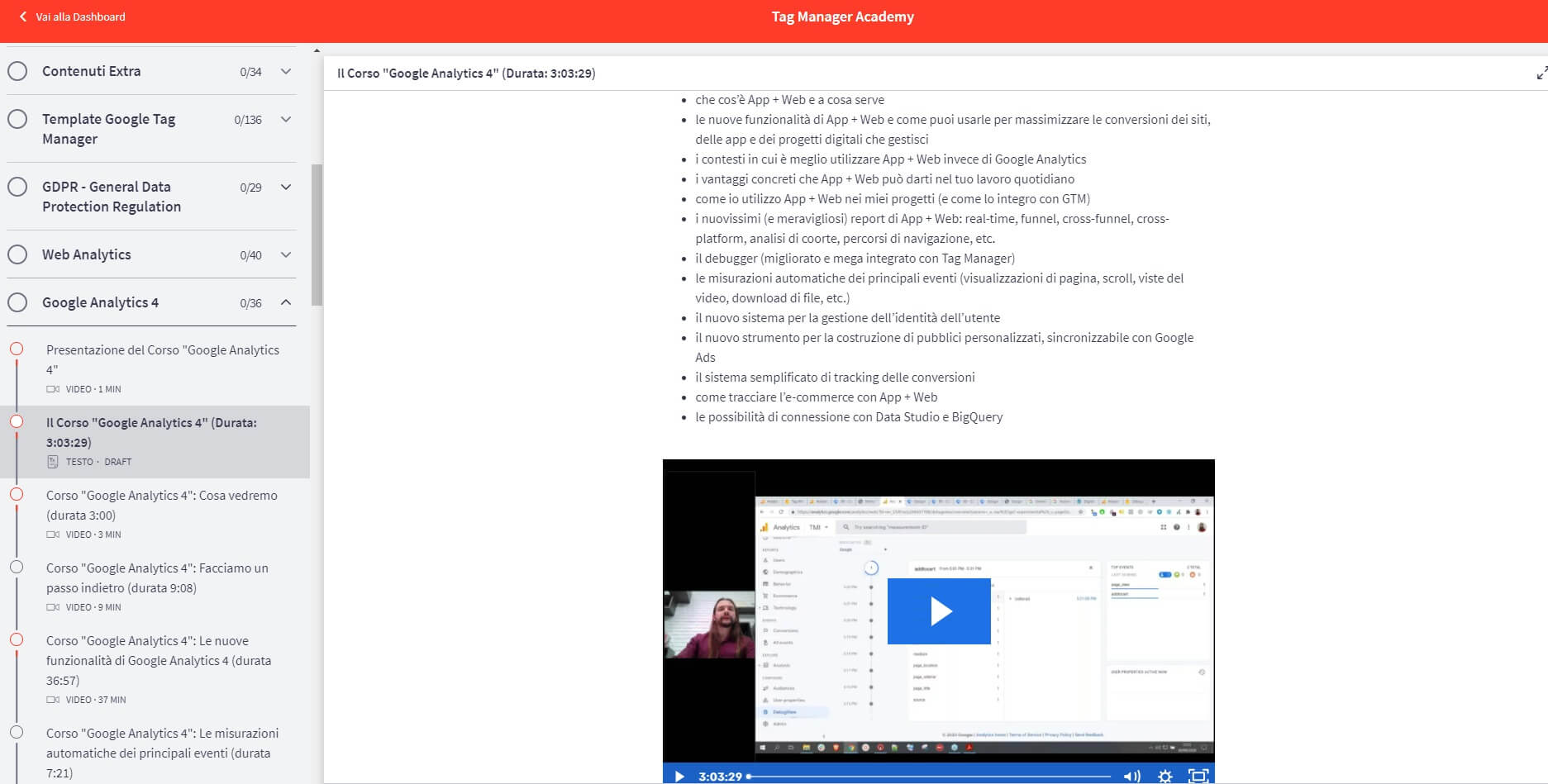Screen dimensions: 1548x784
Task: Click bullet che cos'è App + Web e a cosa serve
Action: [x=789, y=100]
